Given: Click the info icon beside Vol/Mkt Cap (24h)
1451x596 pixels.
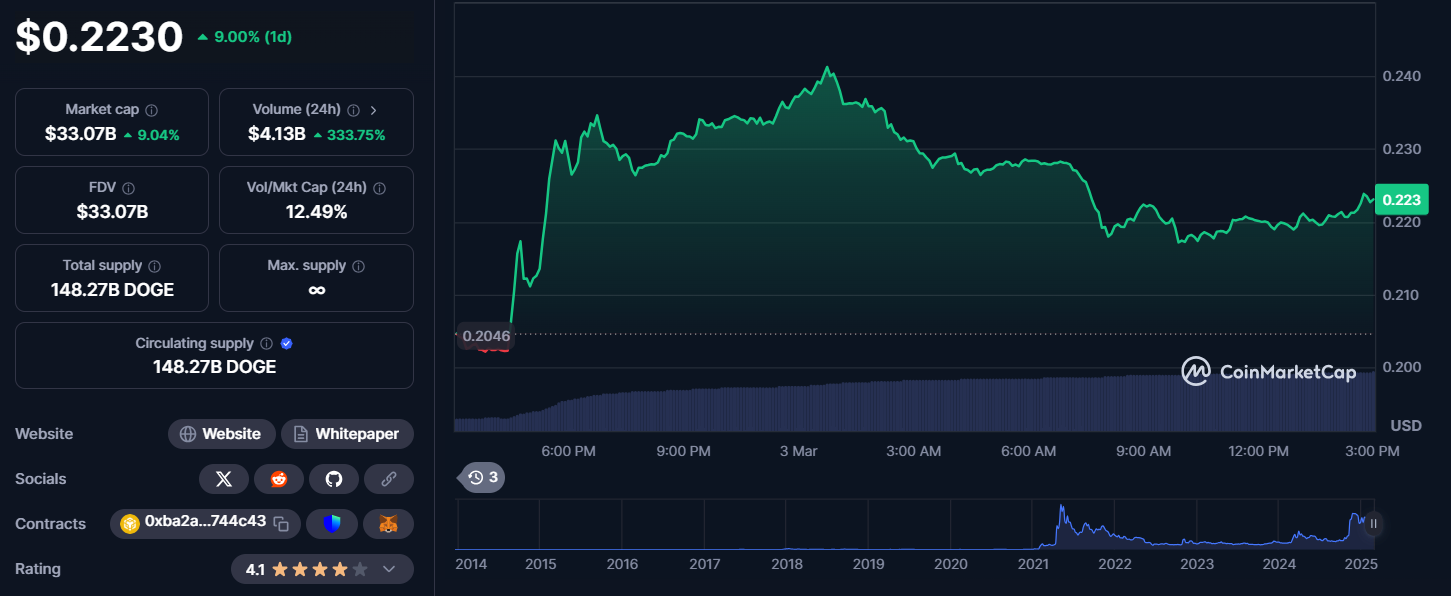Looking at the screenshot, I should click(379, 188).
